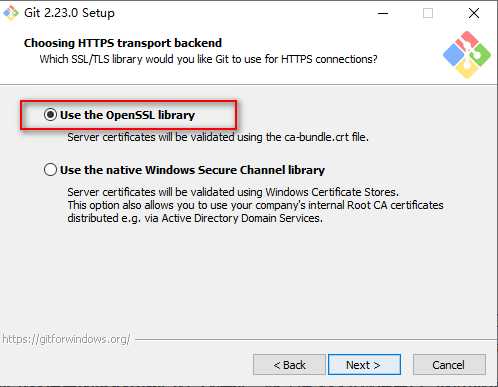This screenshot has width=498, height=387.
Task: Proceed with the 'Next >' button
Action: coord(364,365)
